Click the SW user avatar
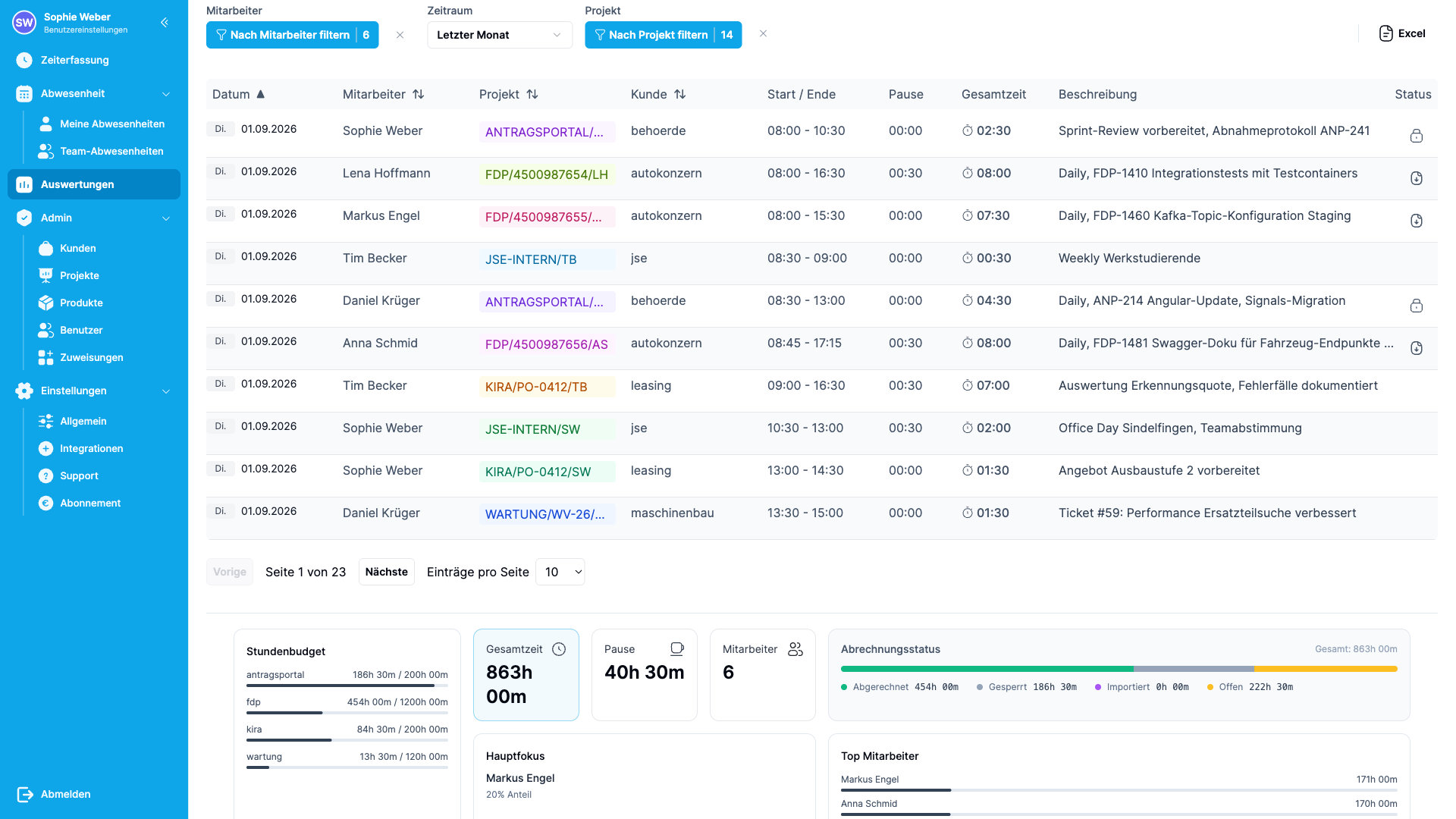The width and height of the screenshot is (1456, 819). [x=24, y=23]
